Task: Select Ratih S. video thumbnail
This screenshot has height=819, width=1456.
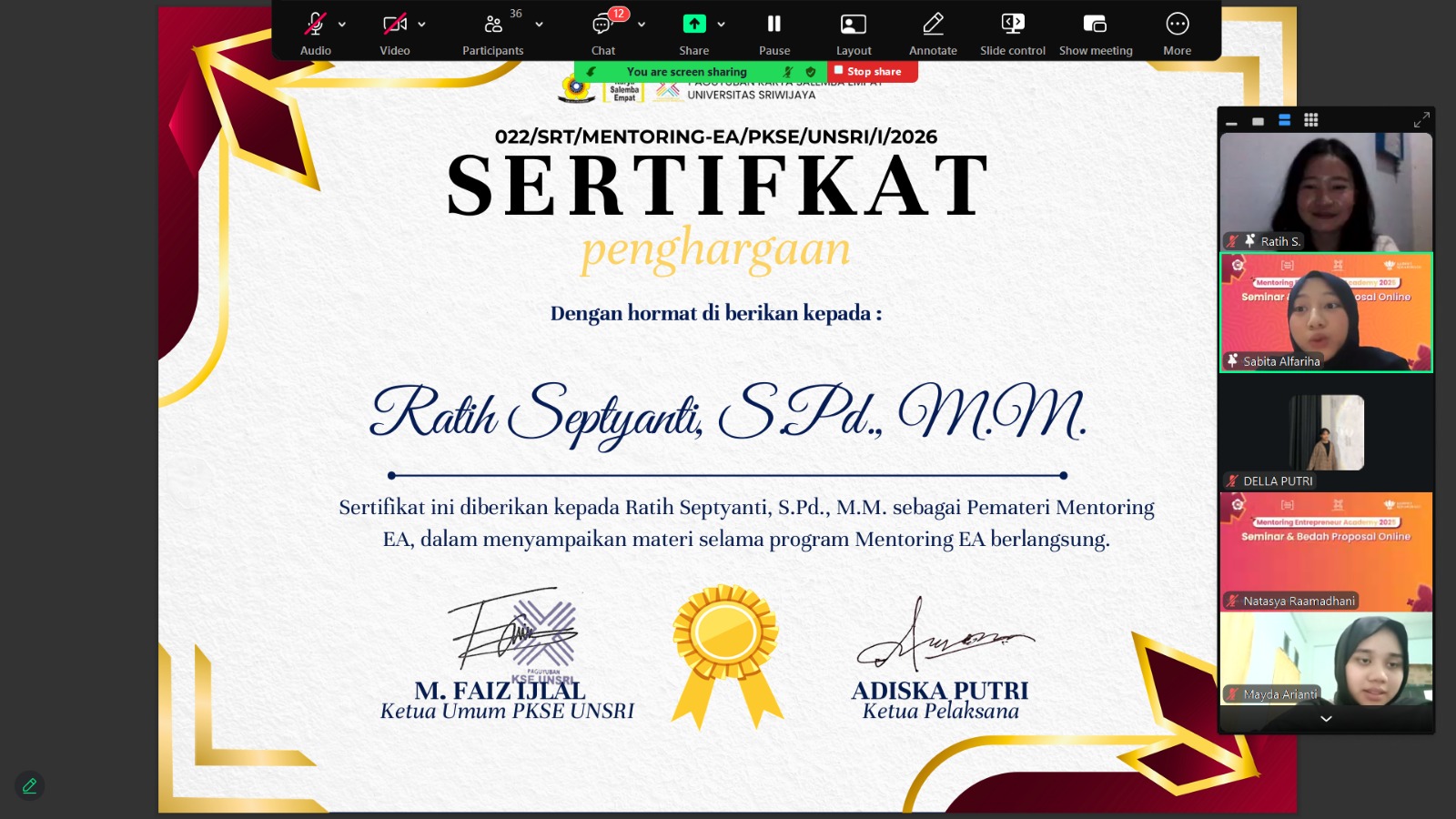Action: coord(1326,192)
